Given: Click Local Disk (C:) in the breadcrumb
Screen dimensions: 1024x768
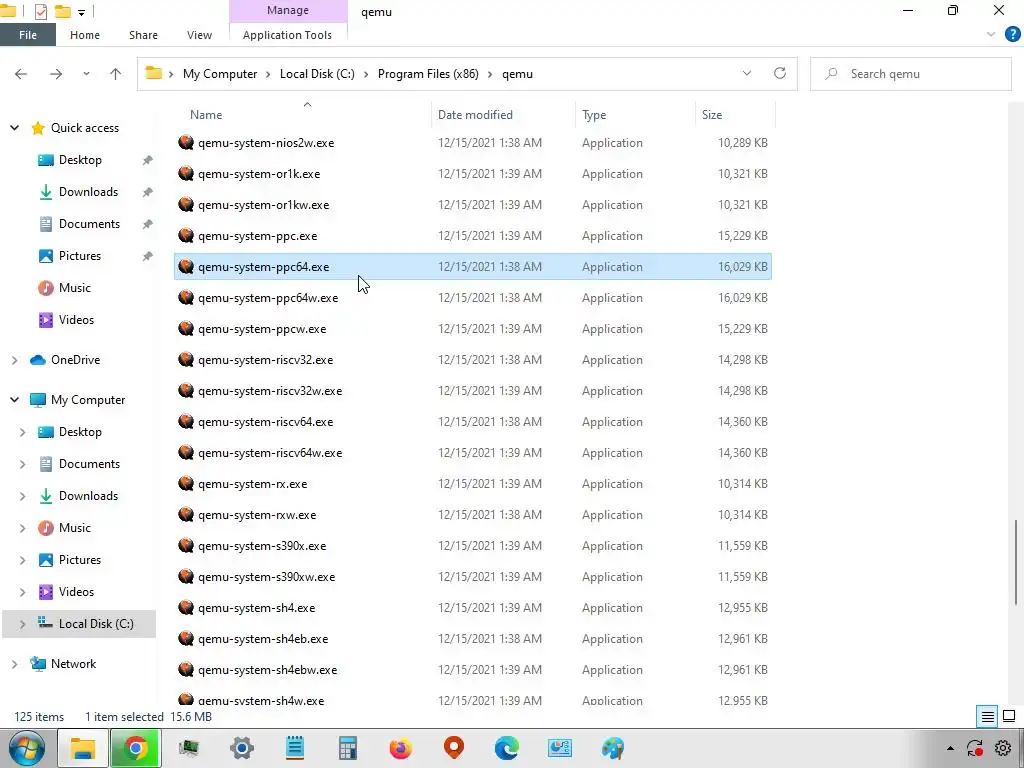Looking at the screenshot, I should pyautogui.click(x=317, y=74).
